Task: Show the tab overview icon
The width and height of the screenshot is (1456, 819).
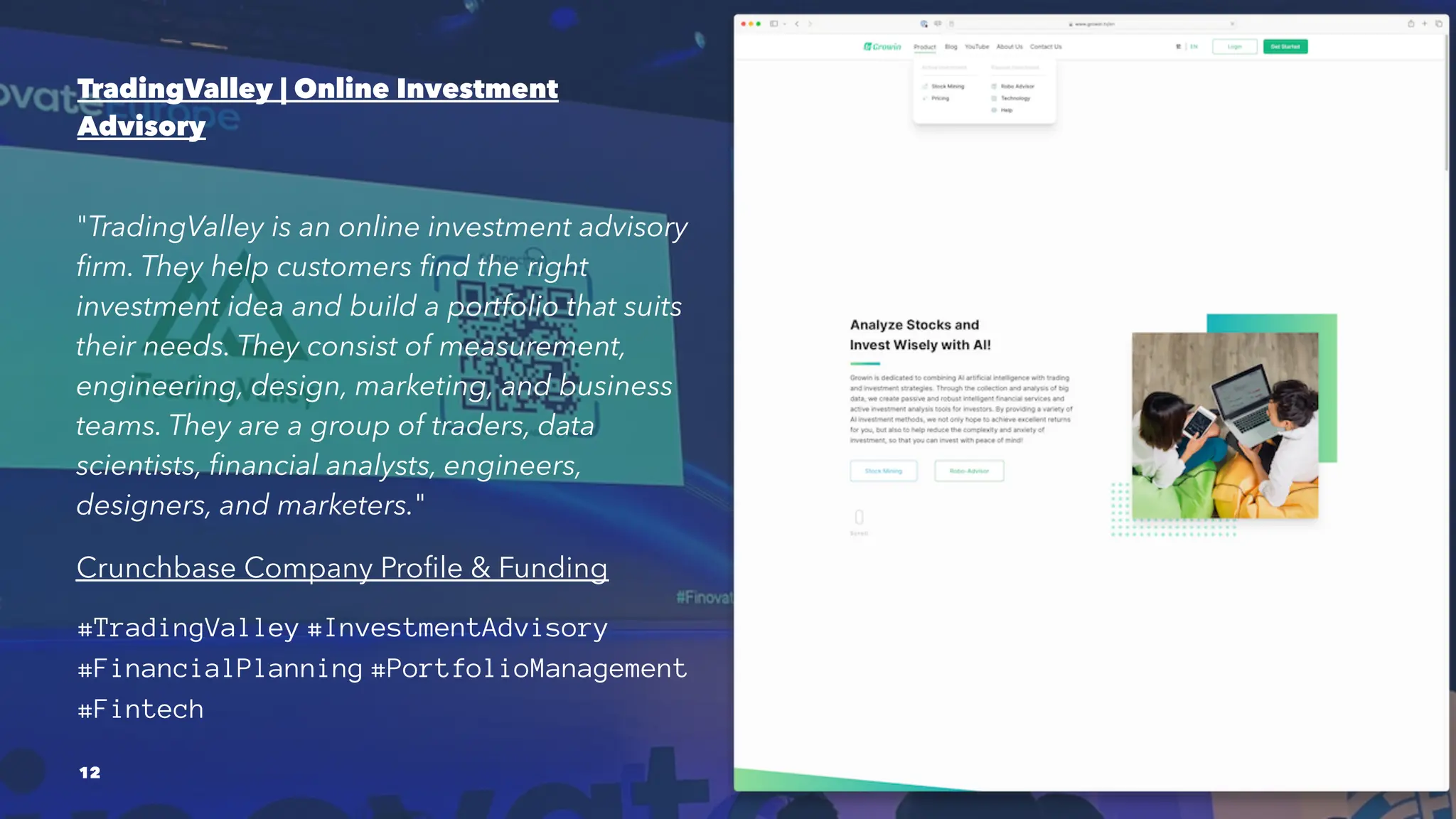Action: pyautogui.click(x=1438, y=23)
